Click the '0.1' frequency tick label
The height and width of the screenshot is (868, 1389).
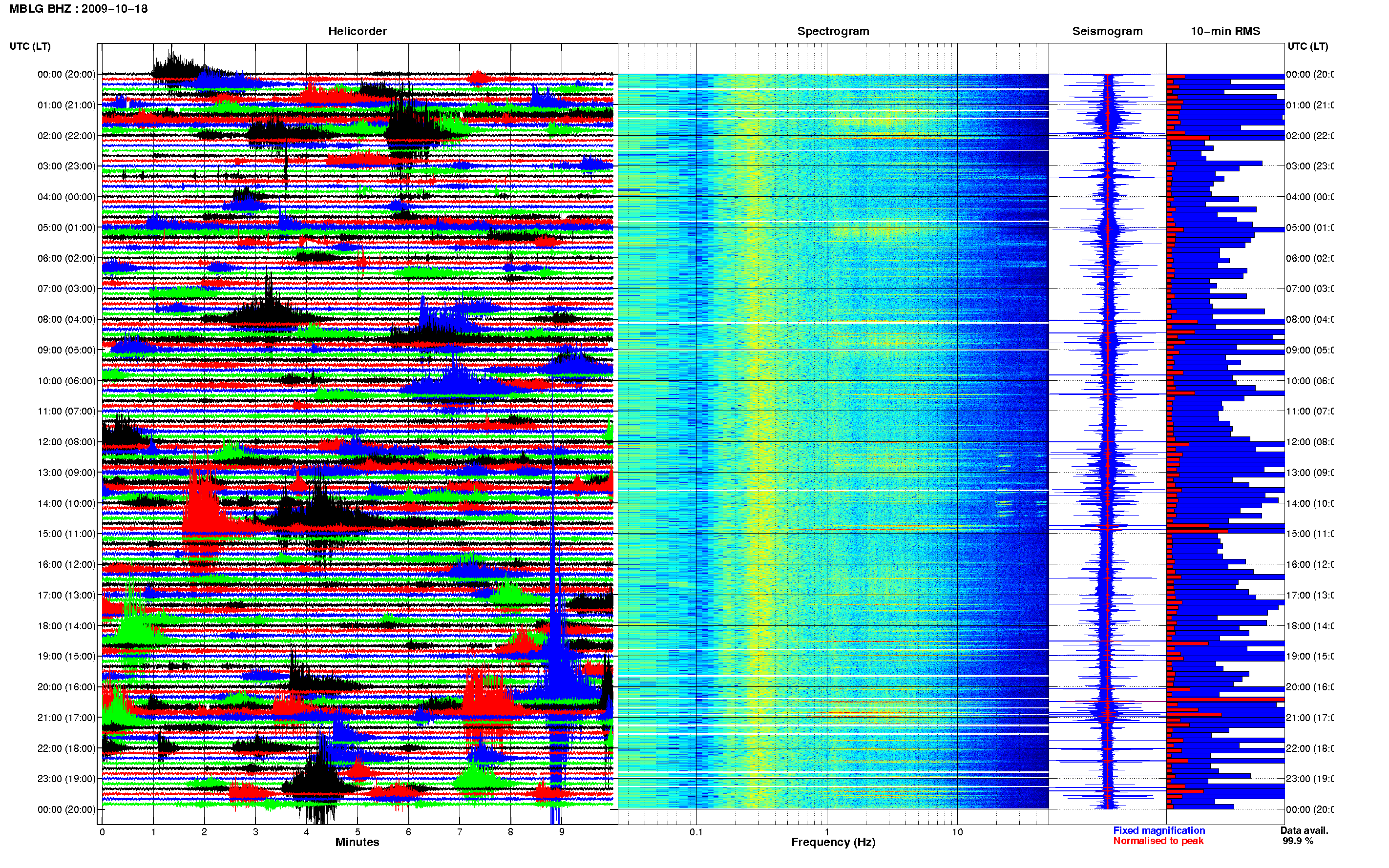(696, 831)
